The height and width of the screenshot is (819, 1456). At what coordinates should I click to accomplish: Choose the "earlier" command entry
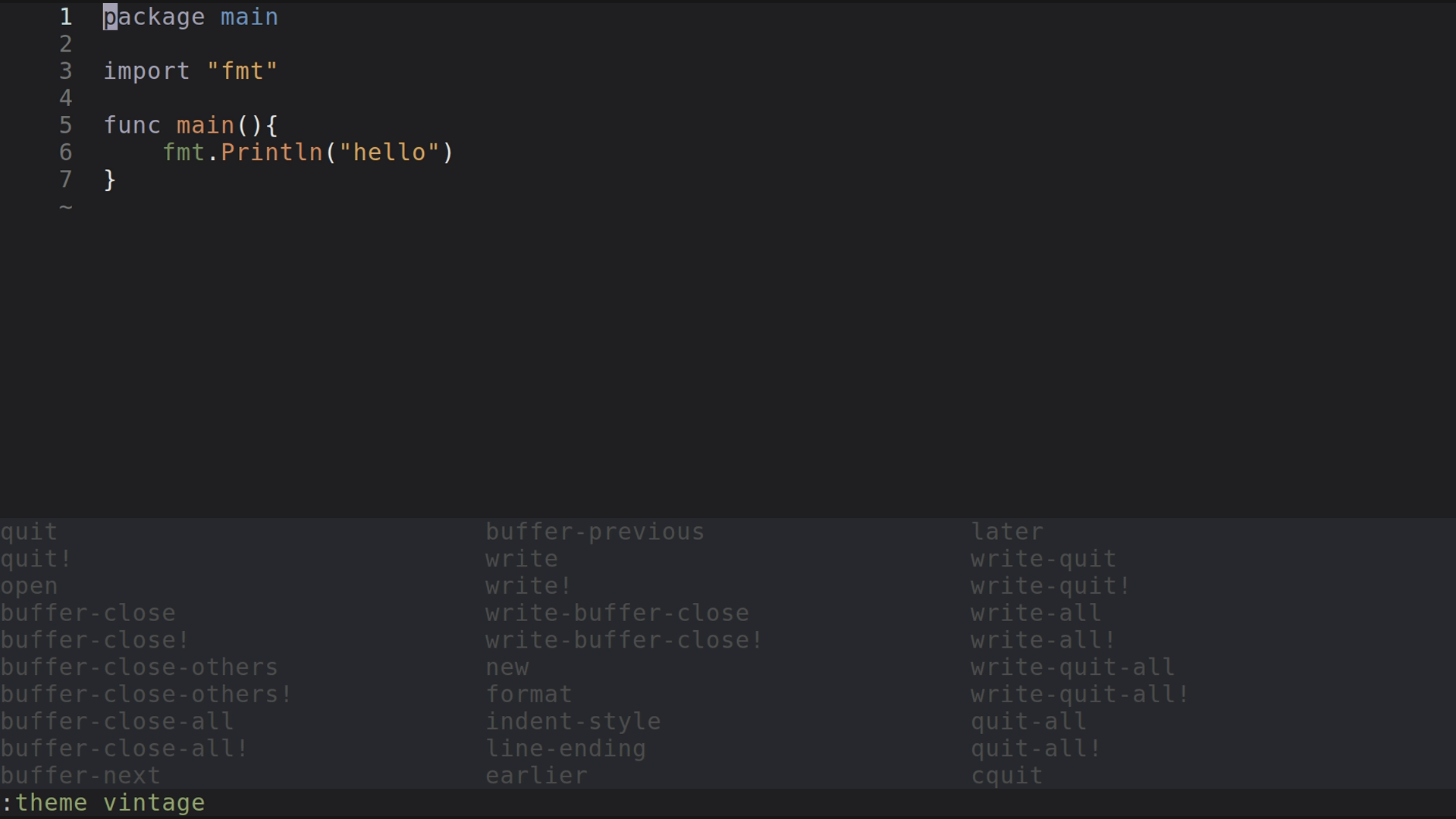536,776
